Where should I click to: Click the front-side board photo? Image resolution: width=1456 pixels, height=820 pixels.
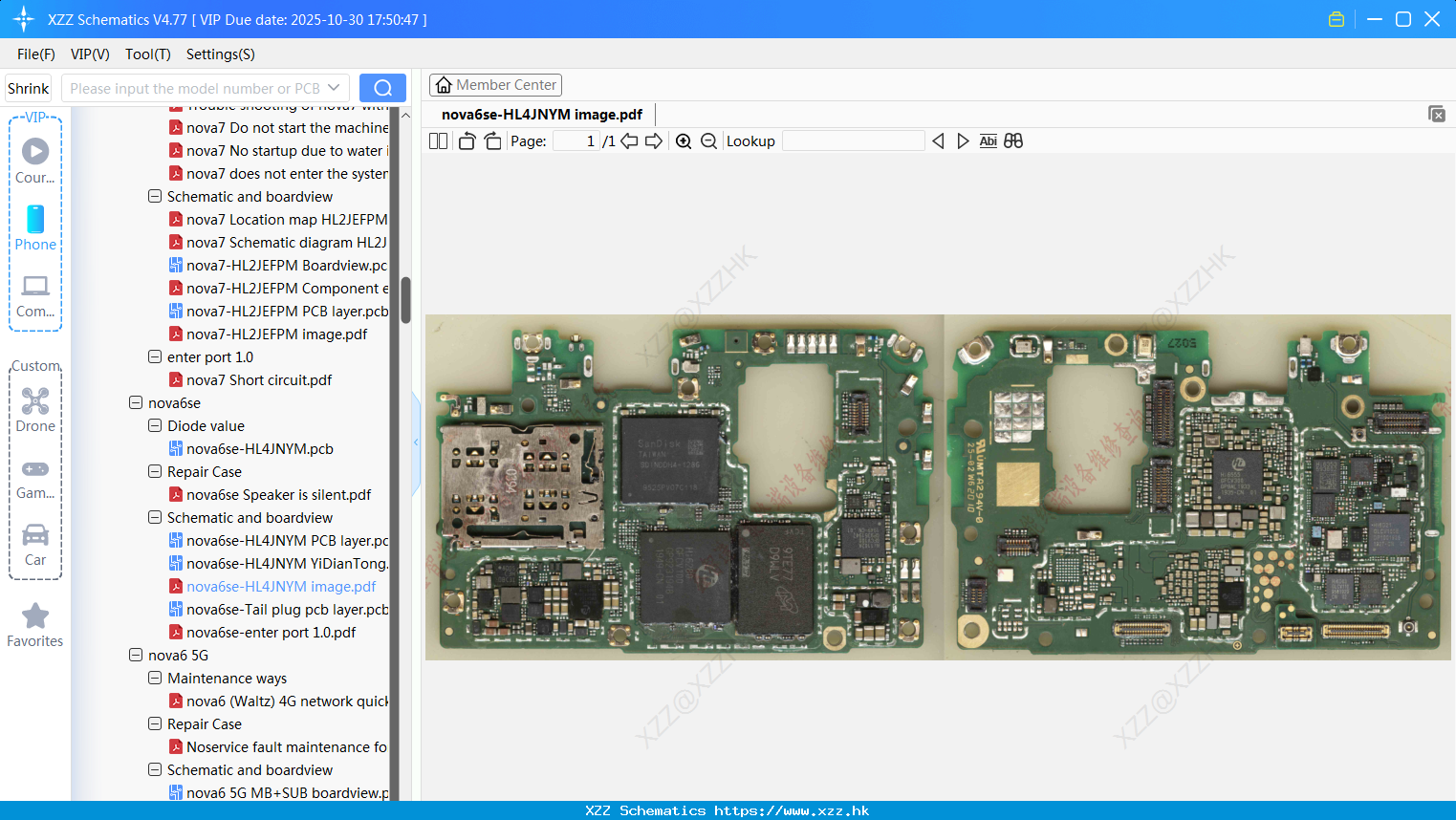(x=685, y=487)
